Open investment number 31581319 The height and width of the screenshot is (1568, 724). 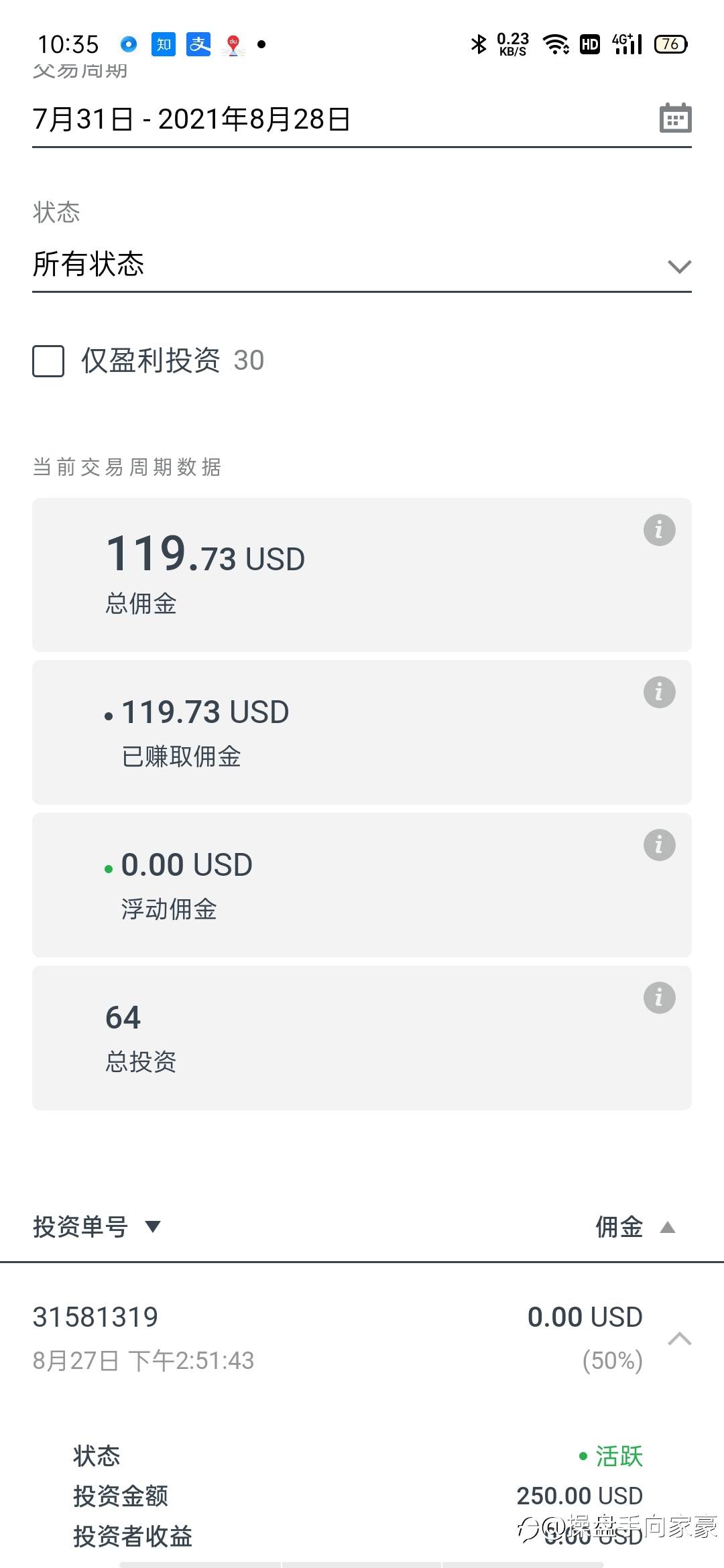[x=95, y=1317]
